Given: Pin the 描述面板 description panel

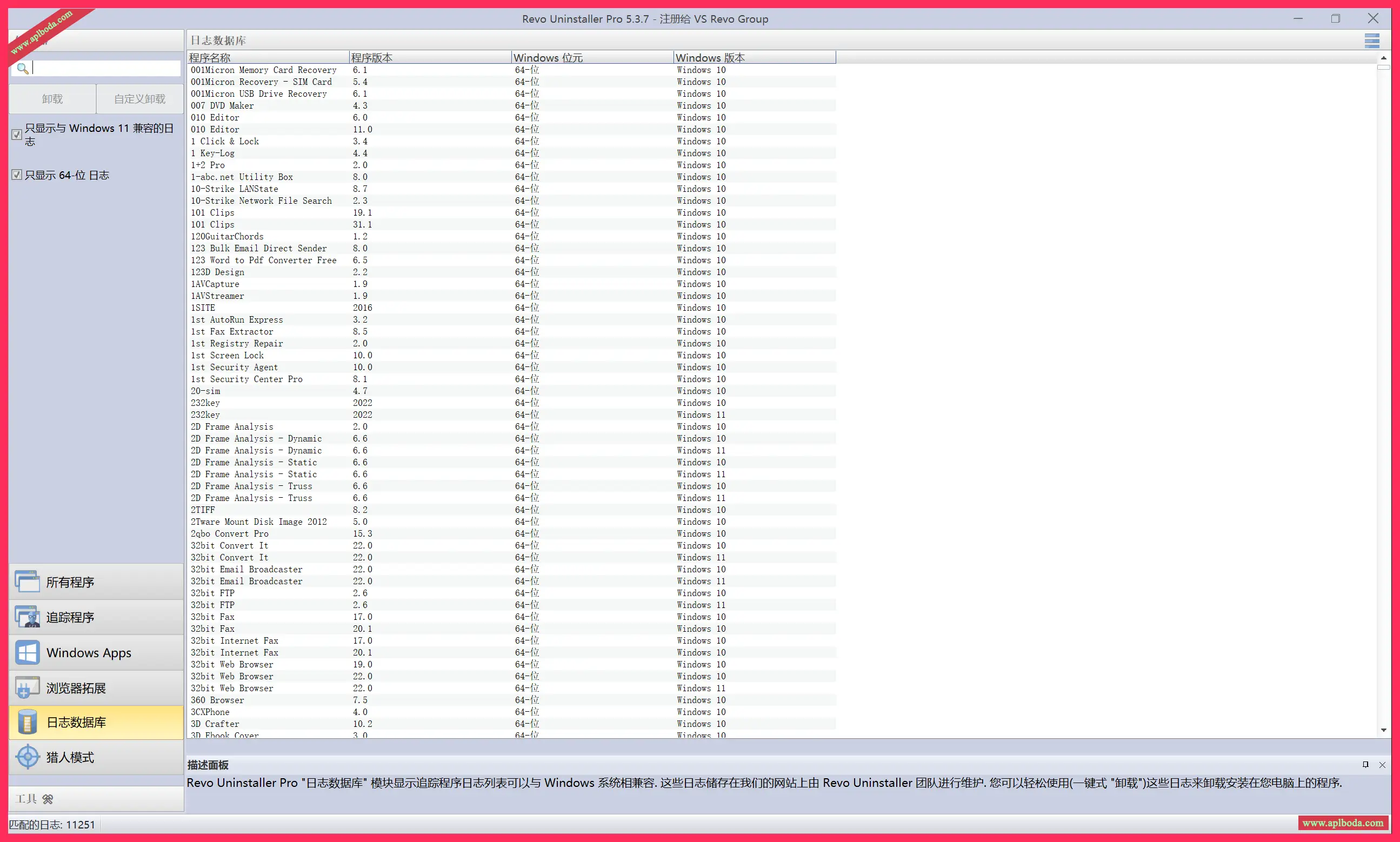Looking at the screenshot, I should click(1365, 764).
